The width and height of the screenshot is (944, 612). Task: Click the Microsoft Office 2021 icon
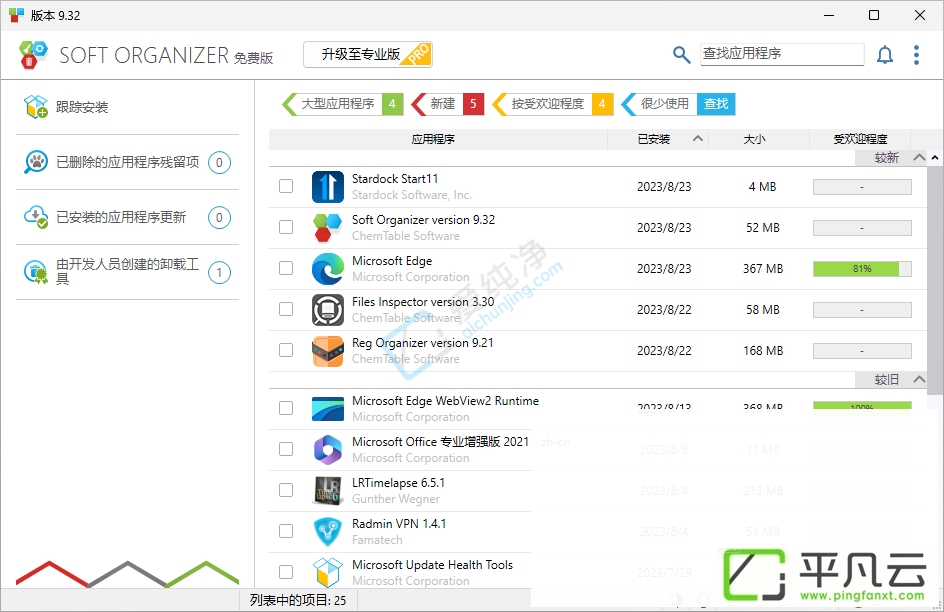point(328,450)
